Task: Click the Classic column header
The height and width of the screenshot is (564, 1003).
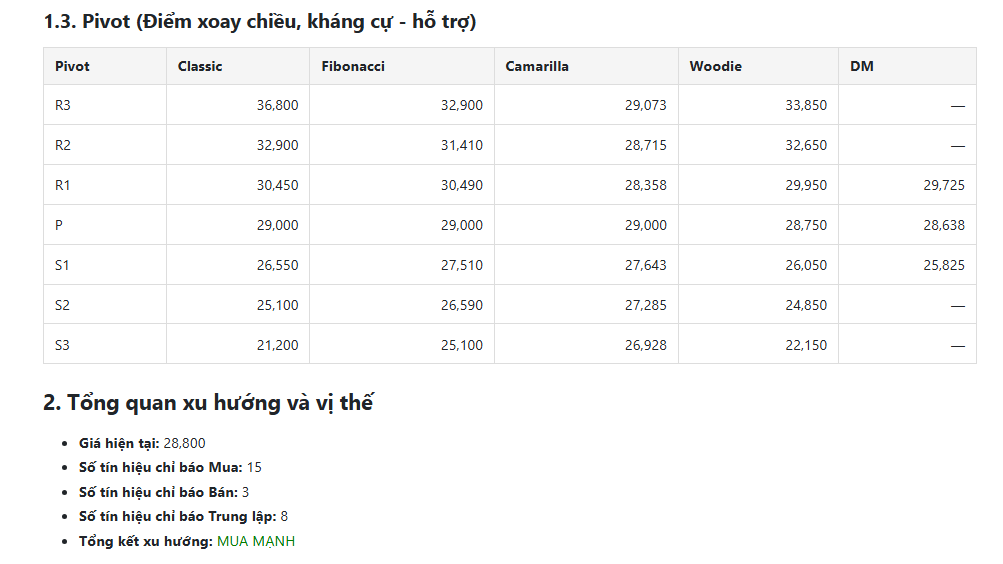Action: point(200,66)
